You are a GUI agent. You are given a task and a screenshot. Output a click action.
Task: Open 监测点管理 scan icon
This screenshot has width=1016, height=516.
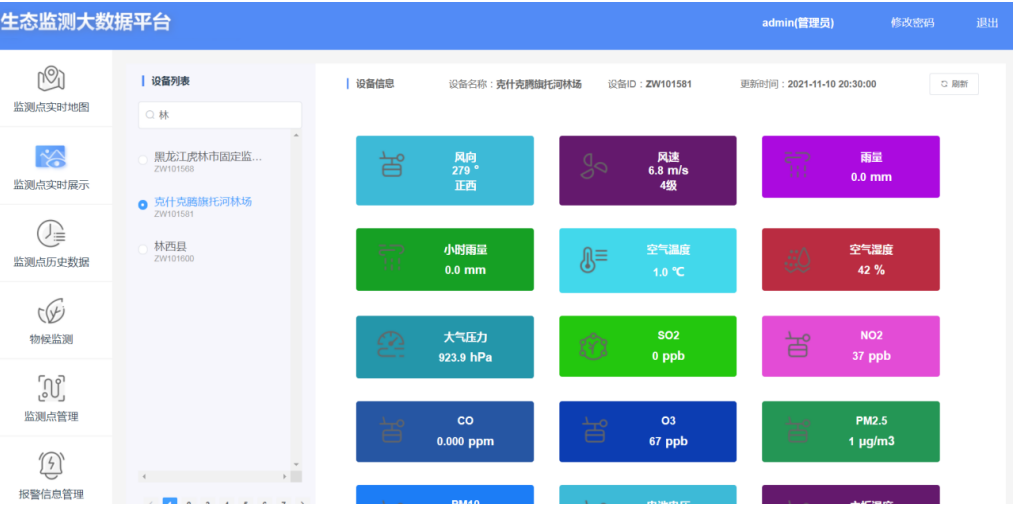click(51, 388)
